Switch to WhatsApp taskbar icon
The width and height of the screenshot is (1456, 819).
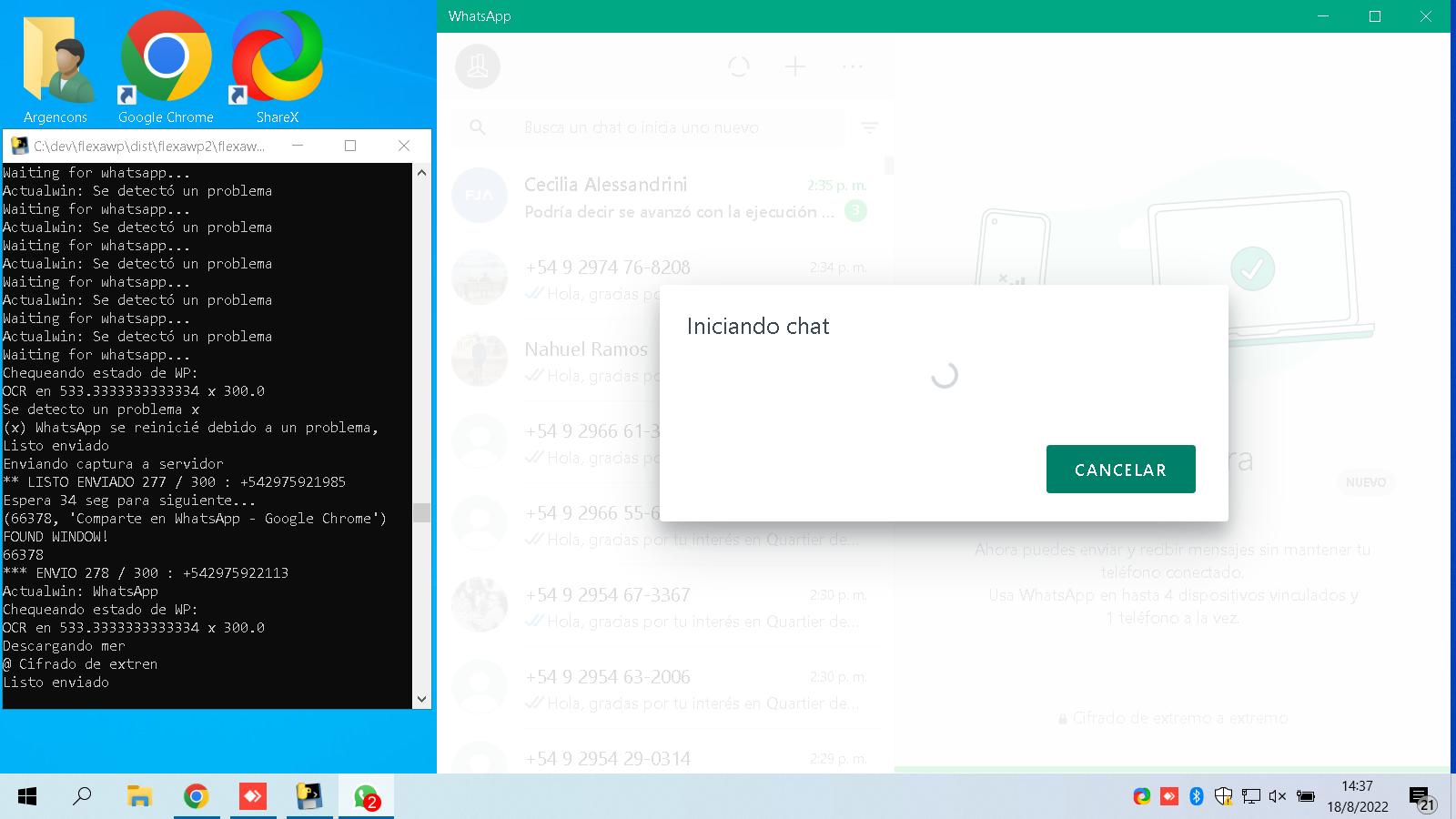pyautogui.click(x=366, y=797)
